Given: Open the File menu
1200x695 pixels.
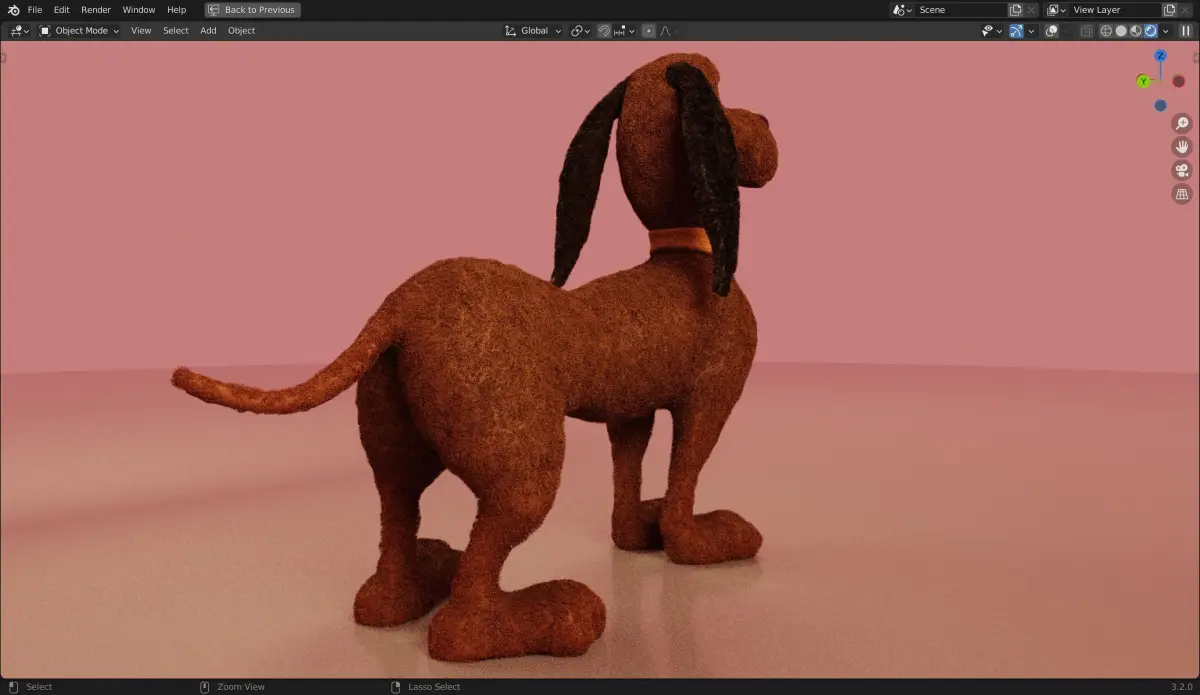Looking at the screenshot, I should [35, 10].
